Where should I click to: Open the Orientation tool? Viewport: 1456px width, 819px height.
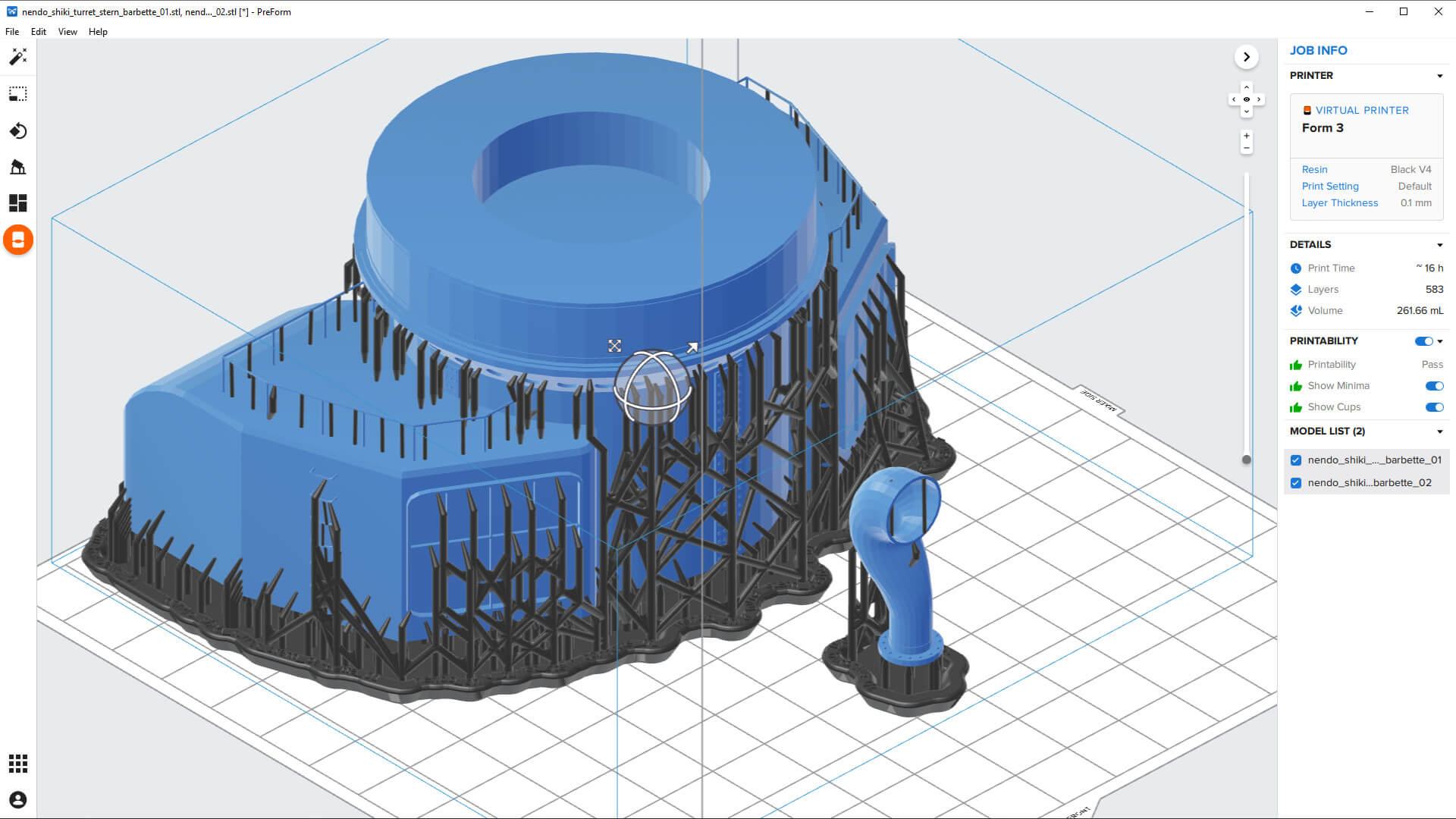pos(18,131)
